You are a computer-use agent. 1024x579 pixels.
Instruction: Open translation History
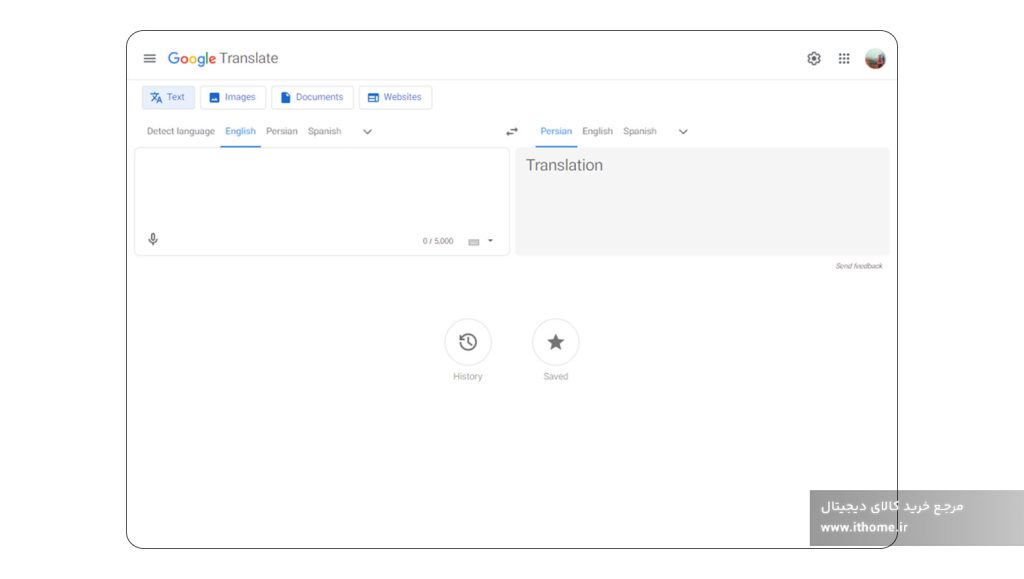coord(468,342)
